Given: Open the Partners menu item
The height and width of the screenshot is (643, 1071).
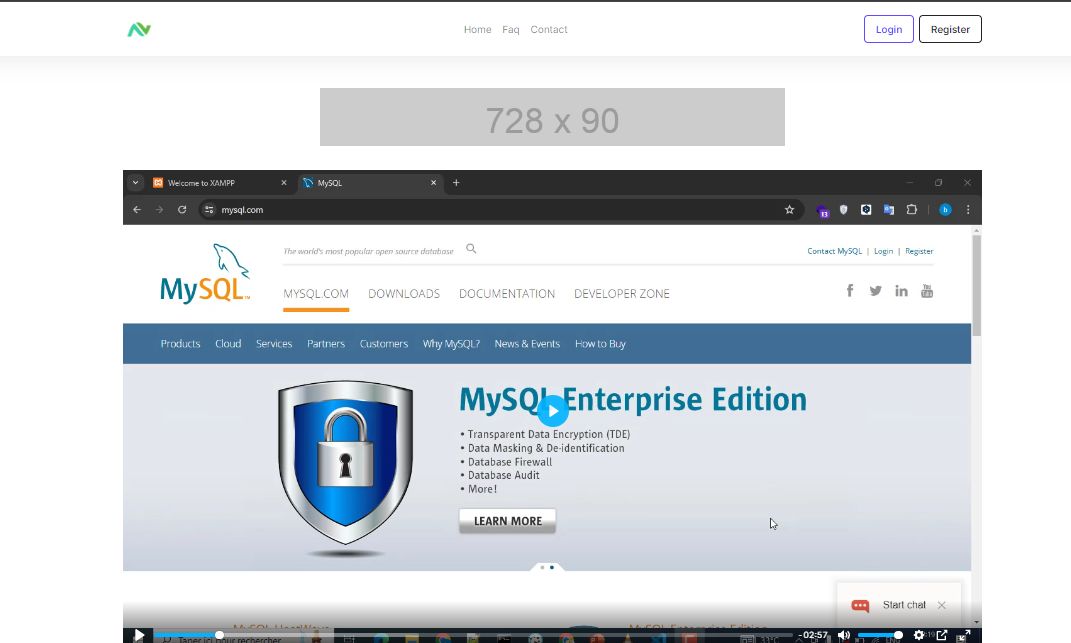Looking at the screenshot, I should click(x=326, y=344).
